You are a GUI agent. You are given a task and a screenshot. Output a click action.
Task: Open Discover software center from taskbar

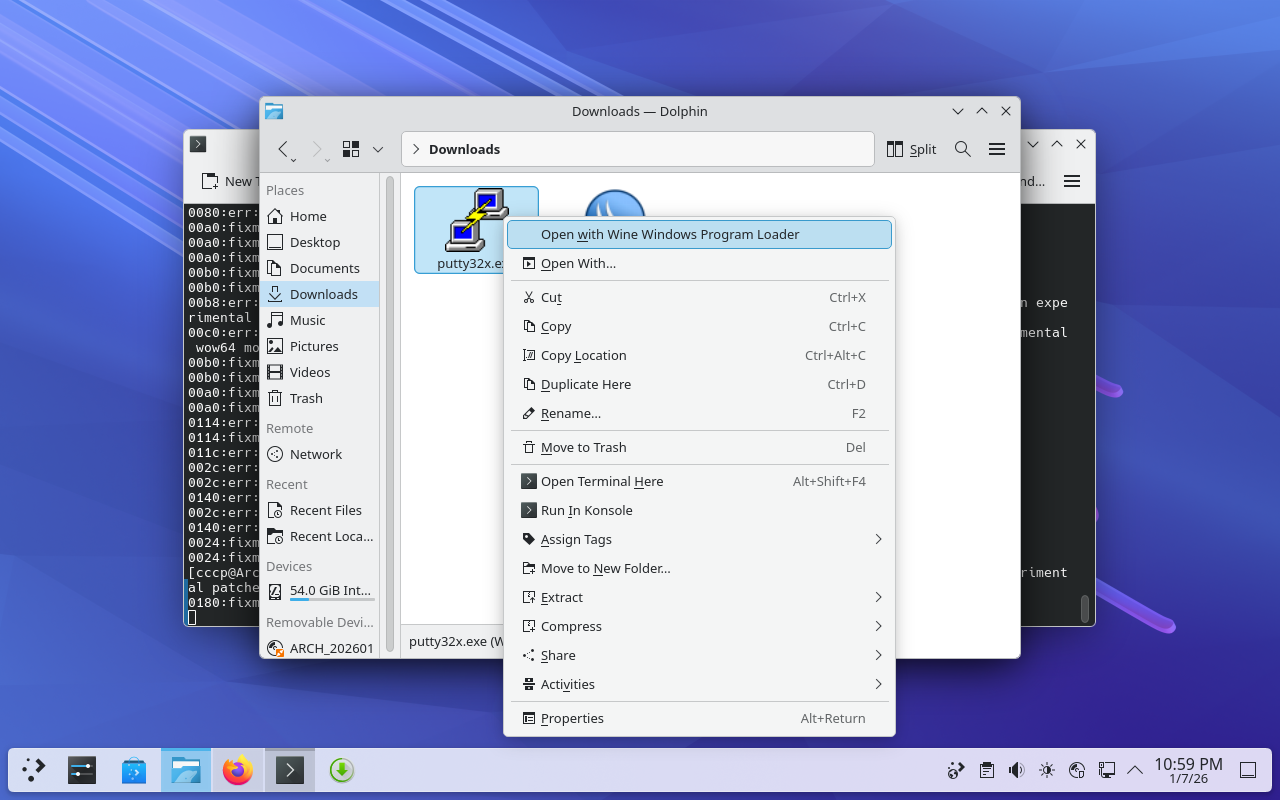134,770
